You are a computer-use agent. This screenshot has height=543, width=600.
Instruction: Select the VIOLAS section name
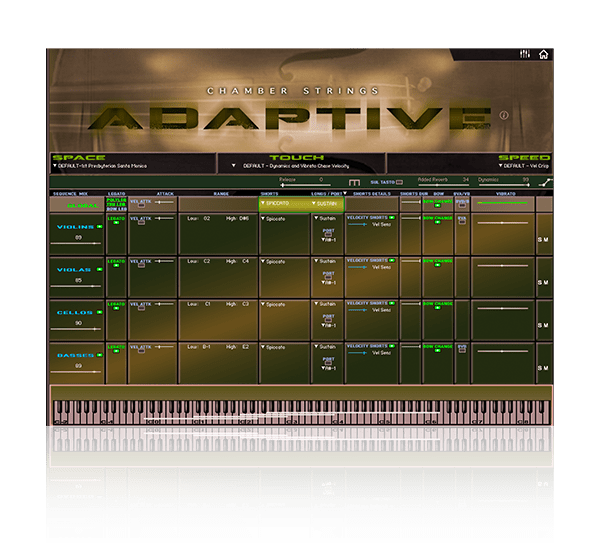point(76,270)
